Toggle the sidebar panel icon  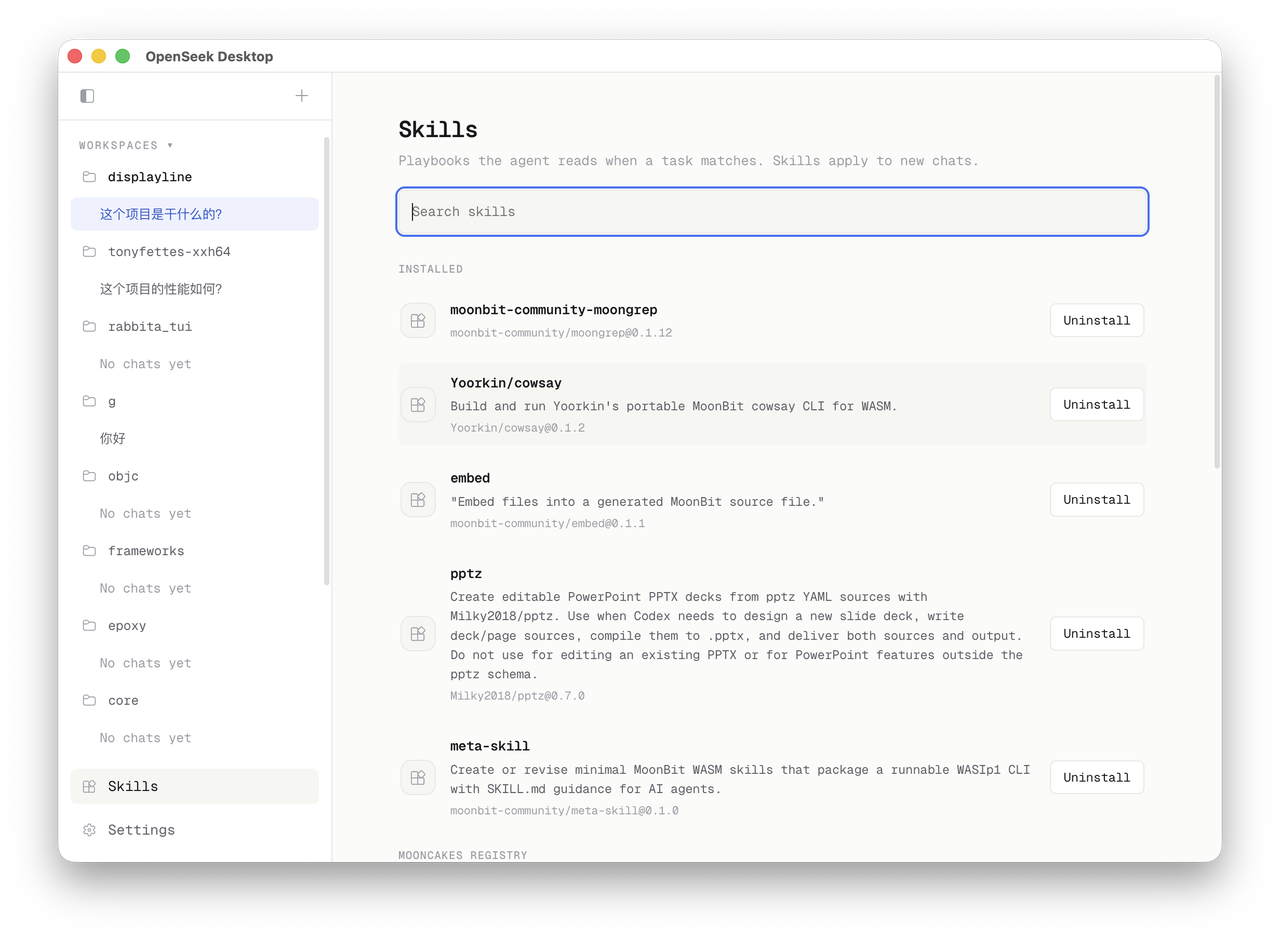pos(87,96)
